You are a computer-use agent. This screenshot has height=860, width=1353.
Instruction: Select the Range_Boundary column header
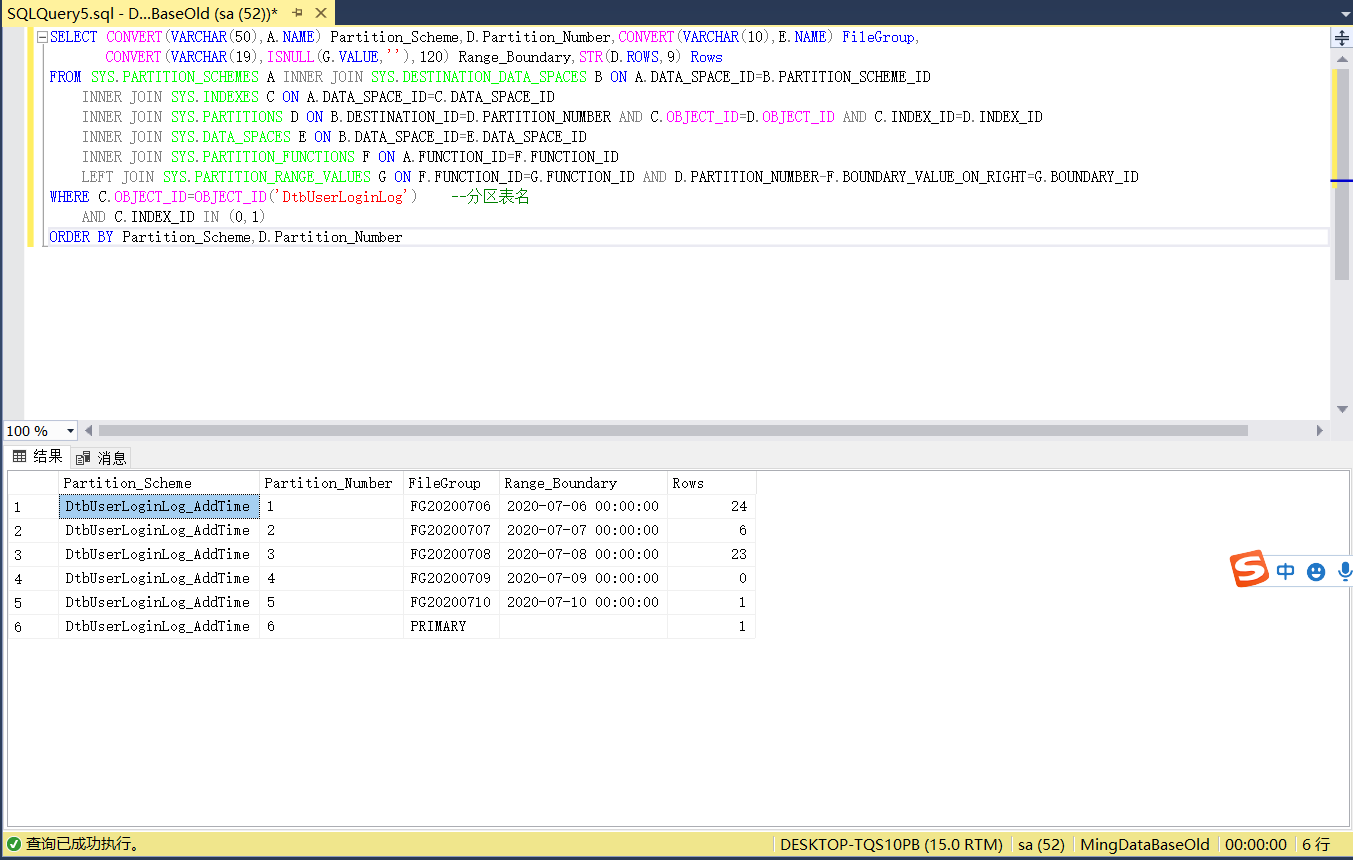pos(584,483)
